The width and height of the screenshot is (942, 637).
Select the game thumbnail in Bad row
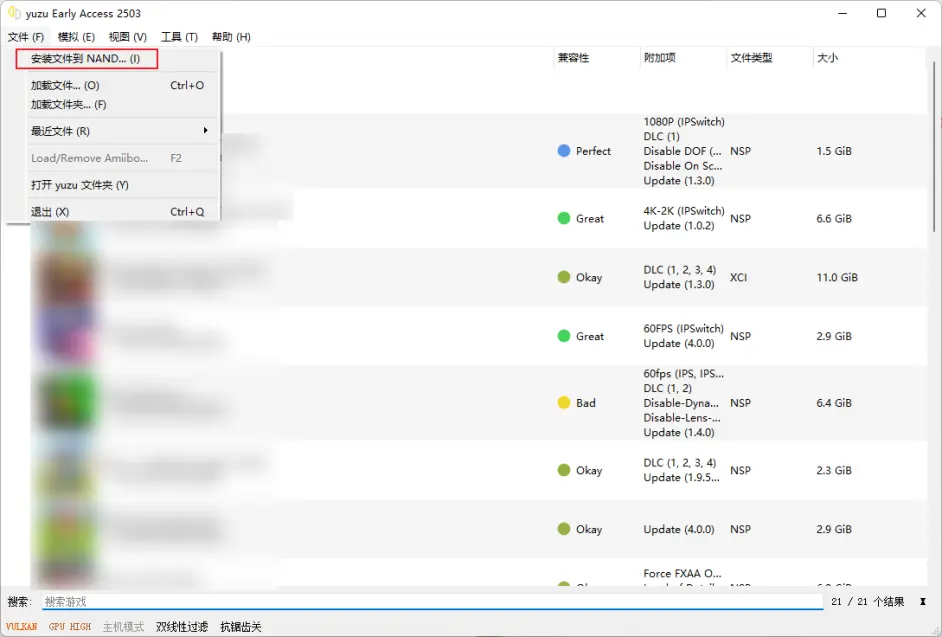coord(65,403)
